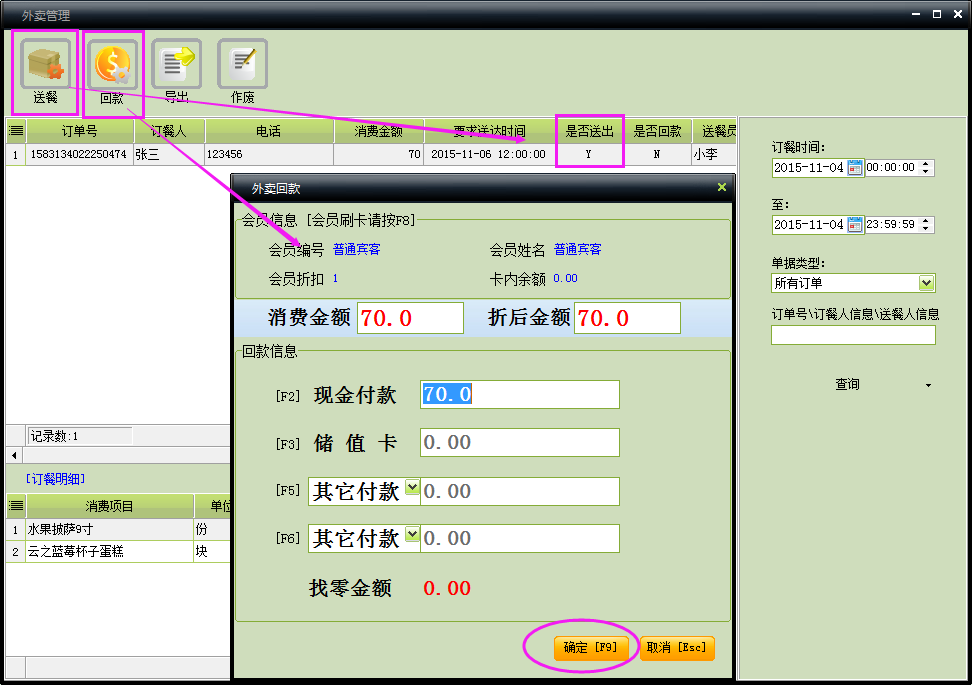Focus the 现金付款 amount field
This screenshot has width=972, height=685.
tap(519, 394)
